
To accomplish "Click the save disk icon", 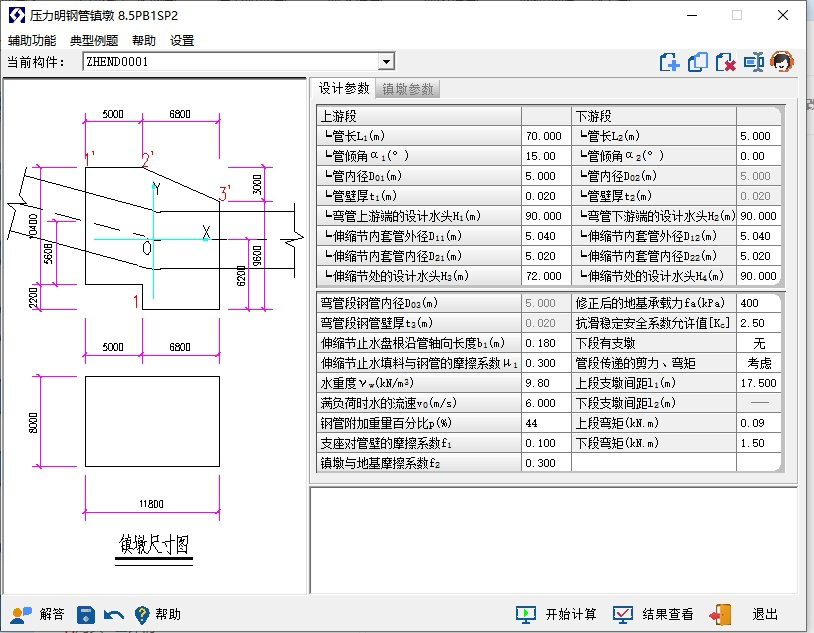I will coord(86,615).
